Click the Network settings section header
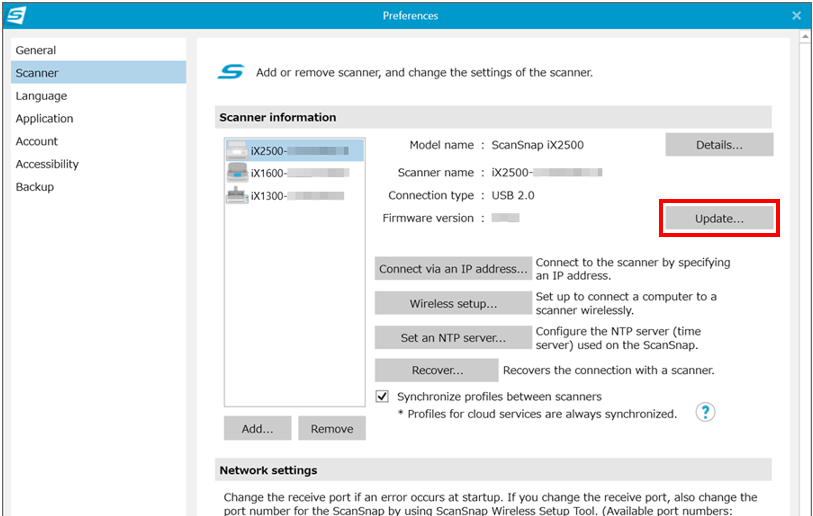Screen dimensions: 813x516 tap(493, 470)
